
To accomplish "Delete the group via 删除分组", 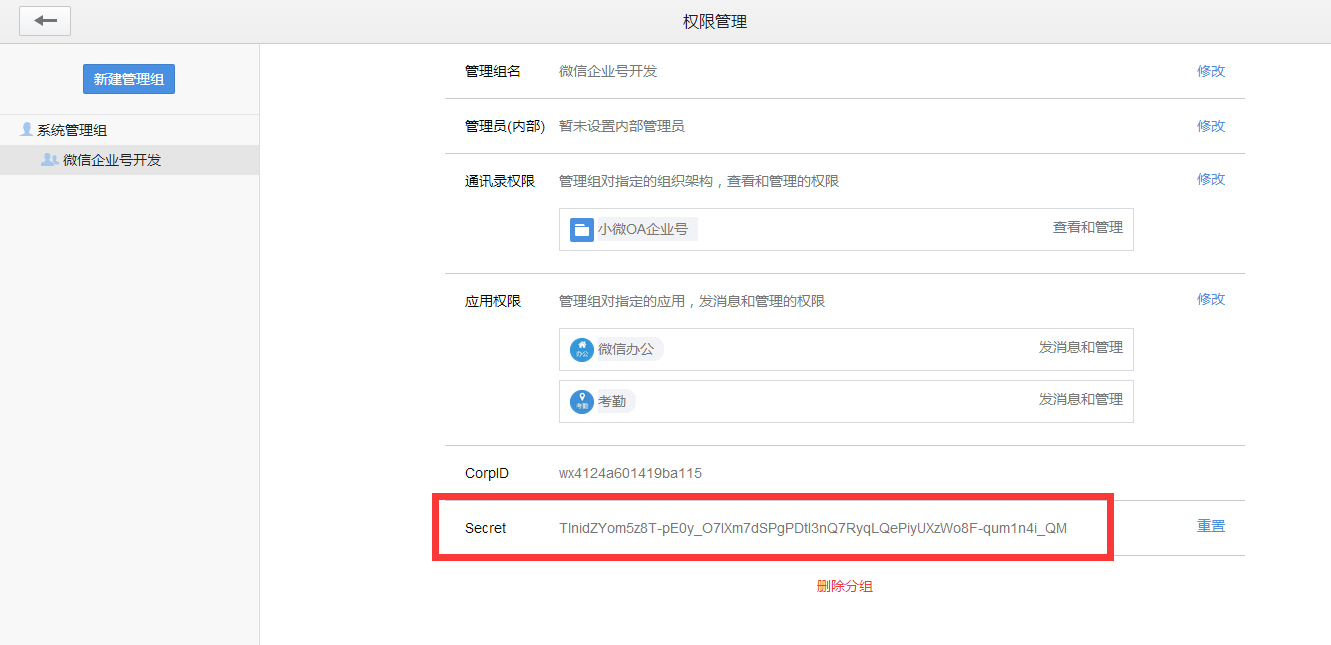I will 845,586.
